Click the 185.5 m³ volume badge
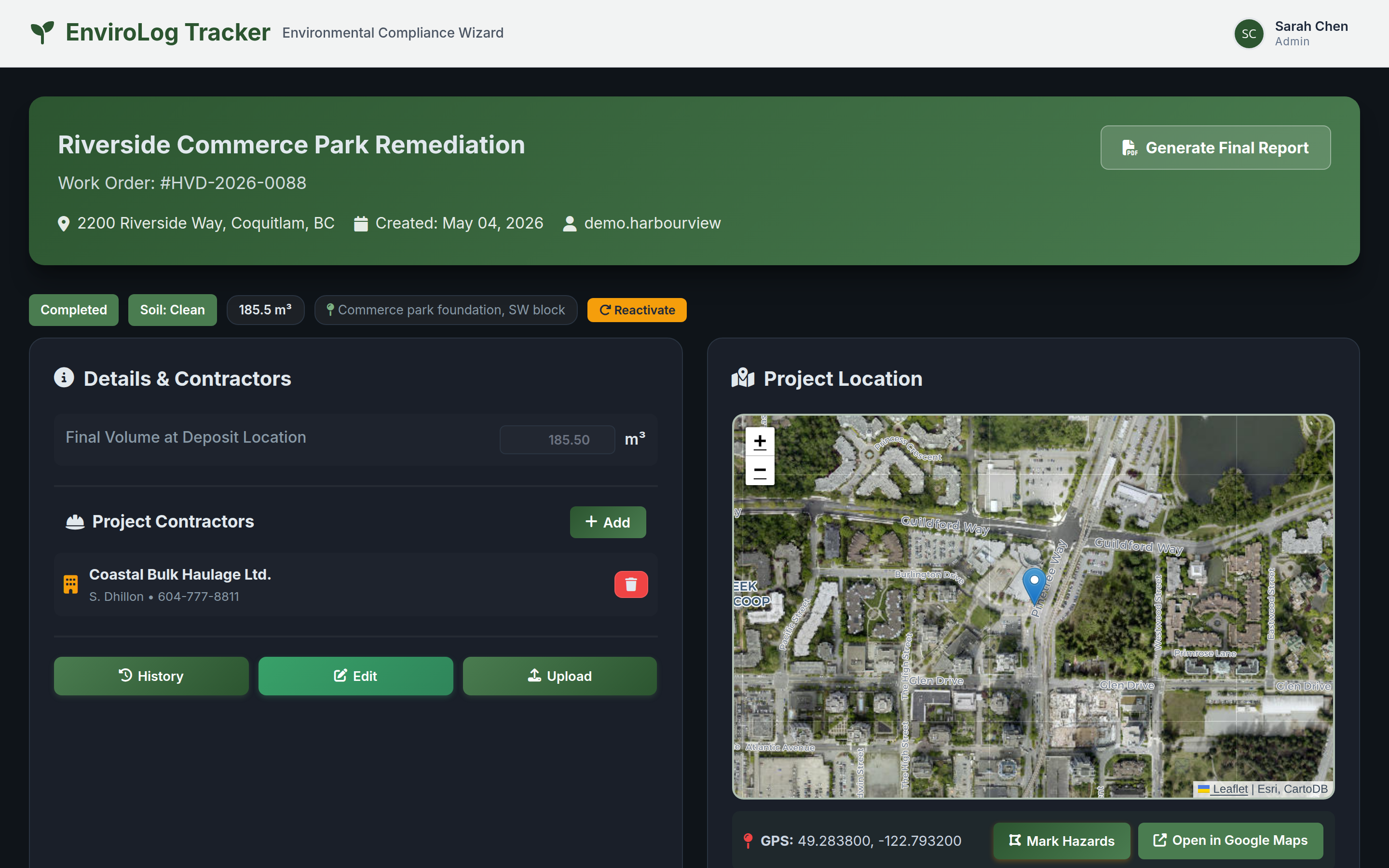1389x868 pixels. [265, 310]
